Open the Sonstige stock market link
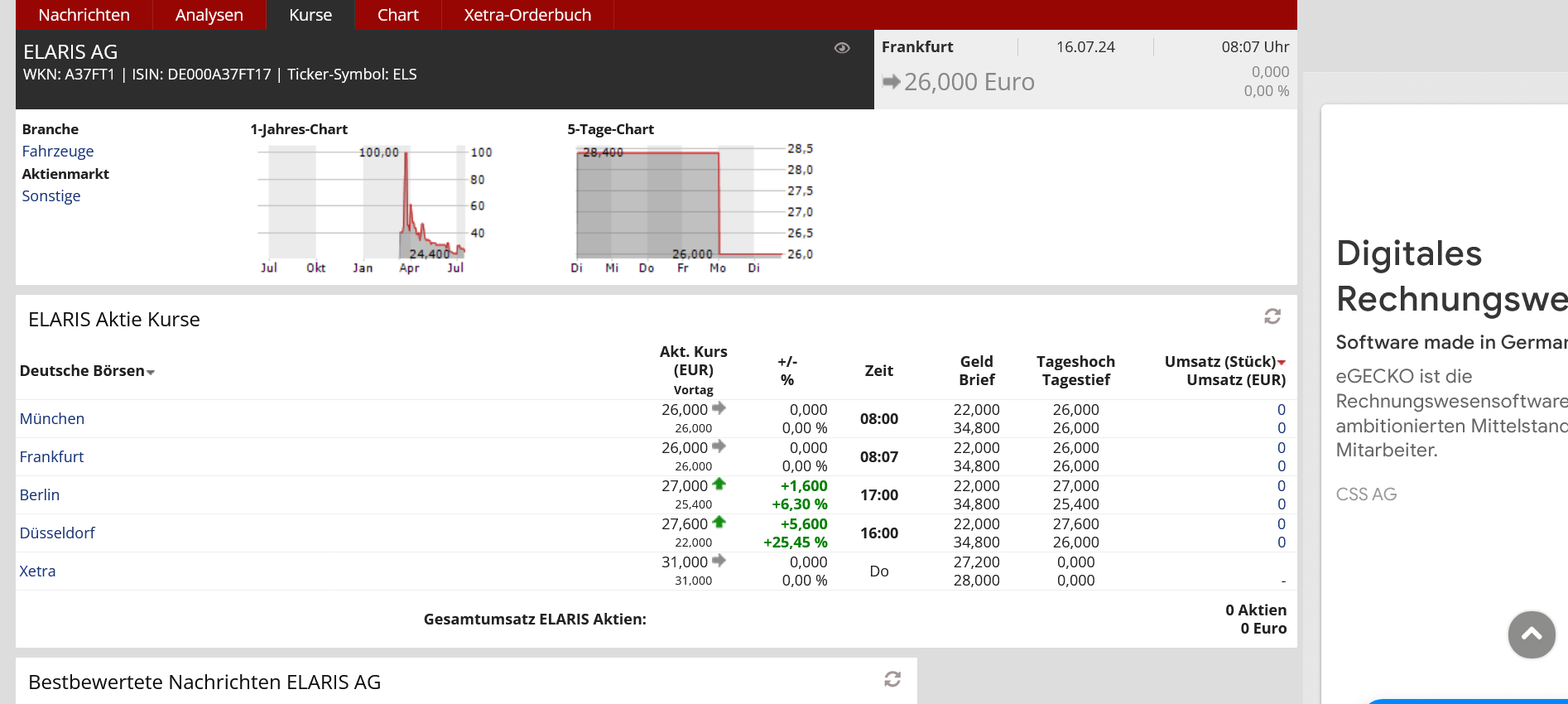Screen dimensions: 1568x704 coord(51,196)
